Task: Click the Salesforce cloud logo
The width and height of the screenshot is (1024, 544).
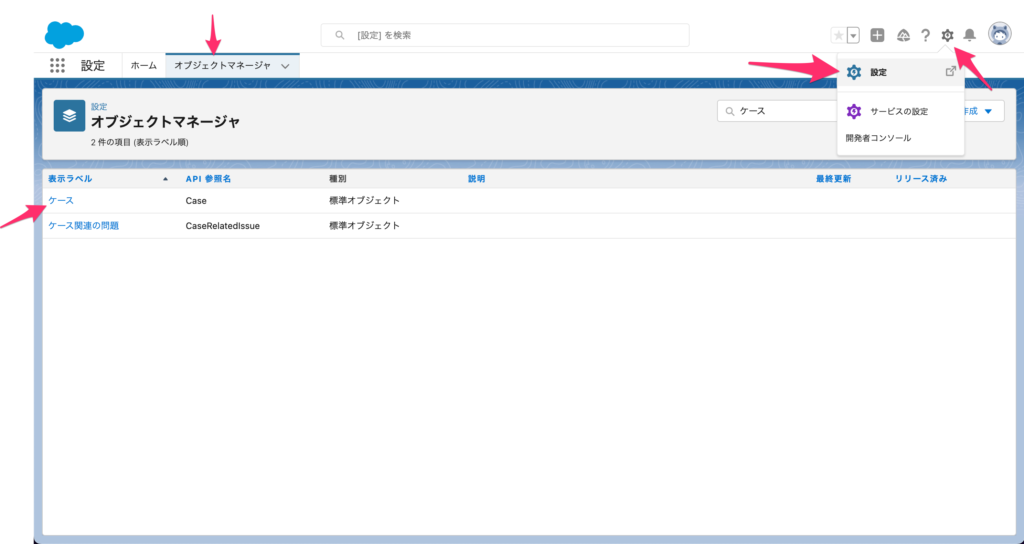Action: click(64, 34)
